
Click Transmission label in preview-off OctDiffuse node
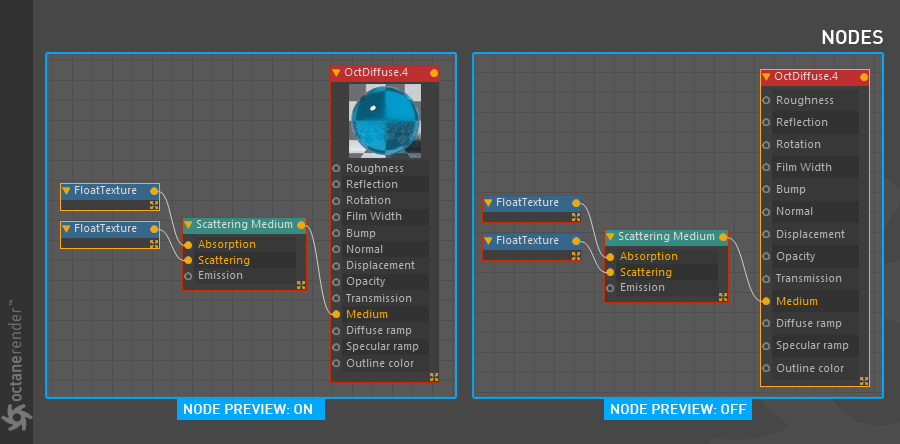tap(809, 278)
